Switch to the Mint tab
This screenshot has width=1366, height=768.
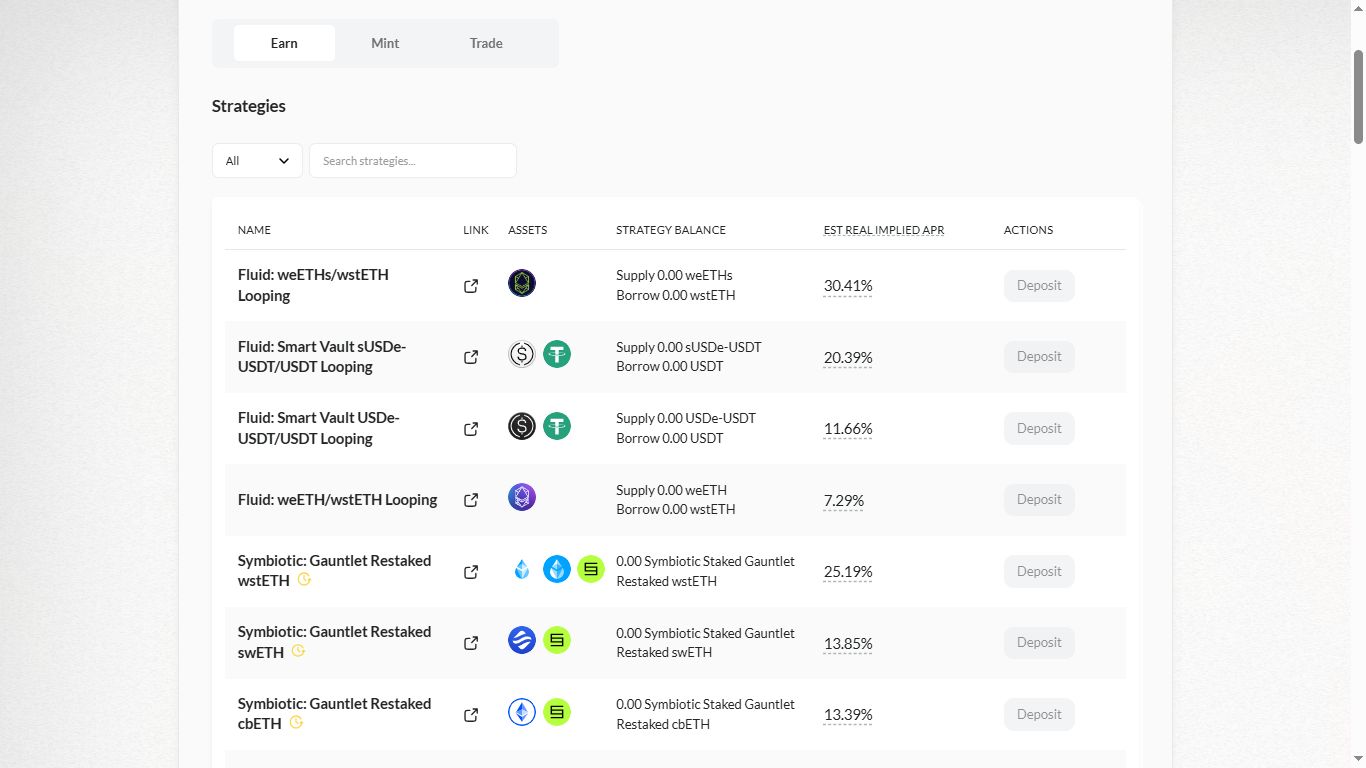(385, 43)
